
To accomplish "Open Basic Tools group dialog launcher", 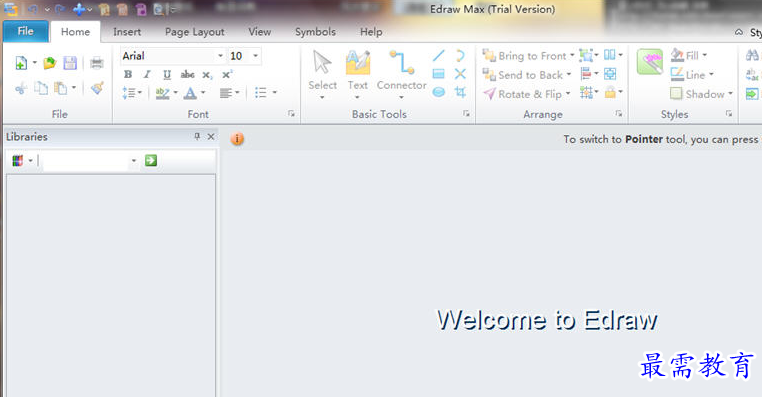I will (x=466, y=113).
